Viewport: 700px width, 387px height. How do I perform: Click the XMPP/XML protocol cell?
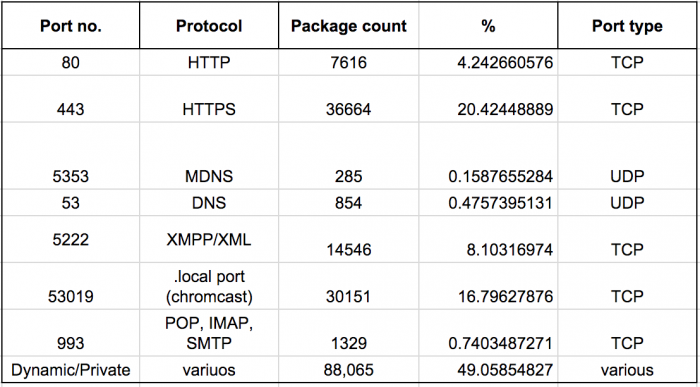pyautogui.click(x=209, y=240)
